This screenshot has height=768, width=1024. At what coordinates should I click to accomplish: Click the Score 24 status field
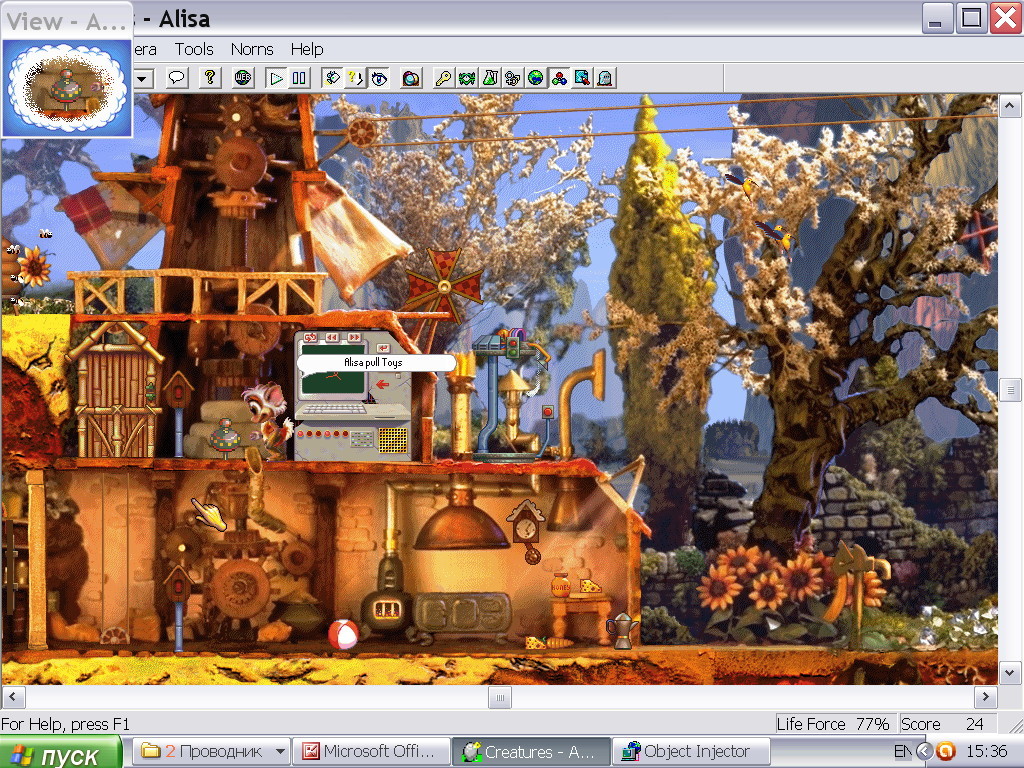tap(946, 724)
